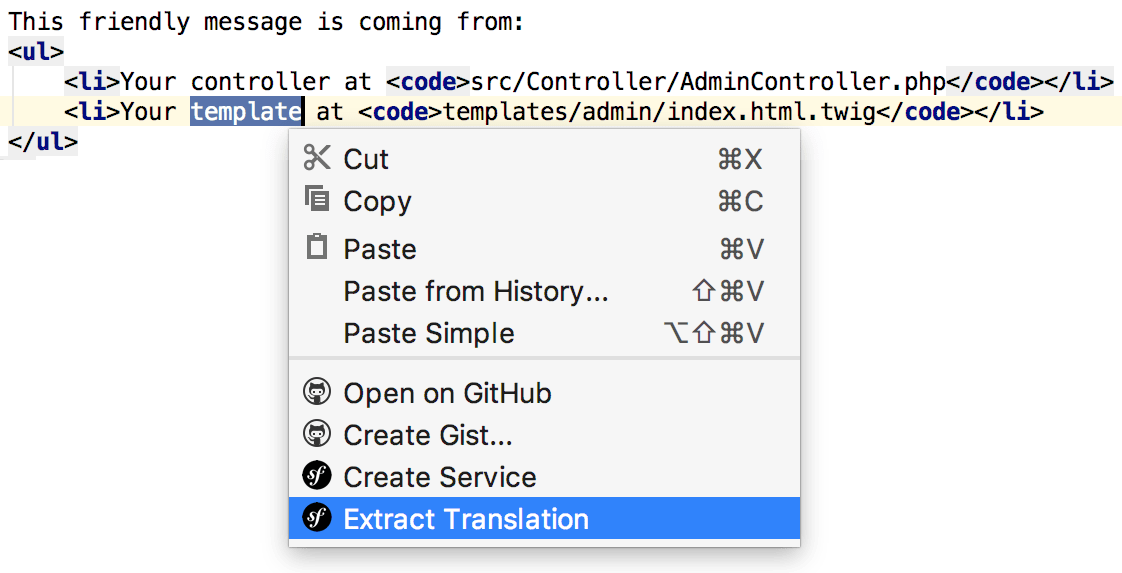Click text src/Controller/AdminController.php
The image size is (1122, 573).
(x=708, y=81)
